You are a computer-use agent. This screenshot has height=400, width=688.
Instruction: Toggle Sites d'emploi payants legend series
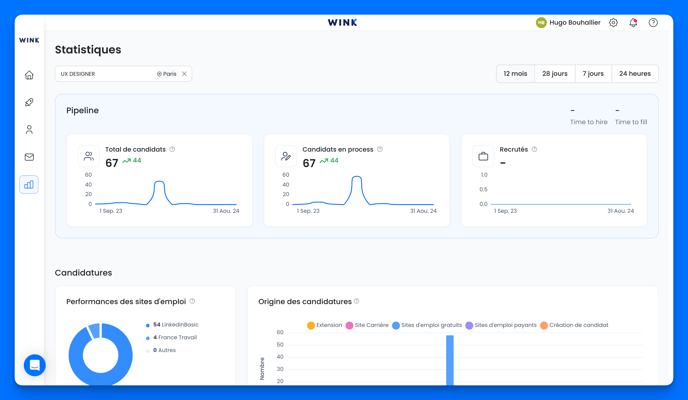pyautogui.click(x=500, y=325)
